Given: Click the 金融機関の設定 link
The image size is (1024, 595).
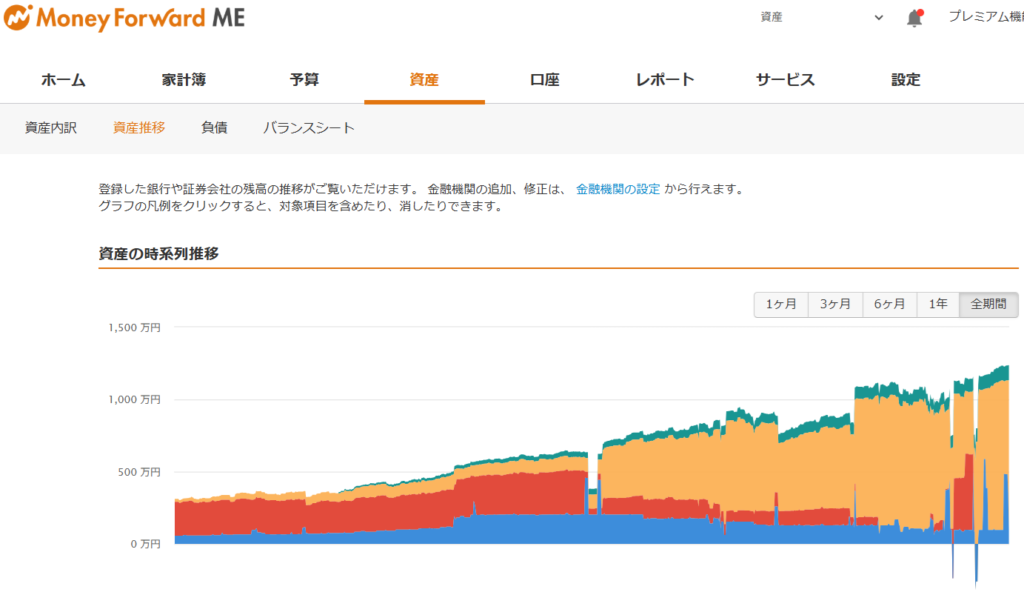Looking at the screenshot, I should tap(617, 189).
